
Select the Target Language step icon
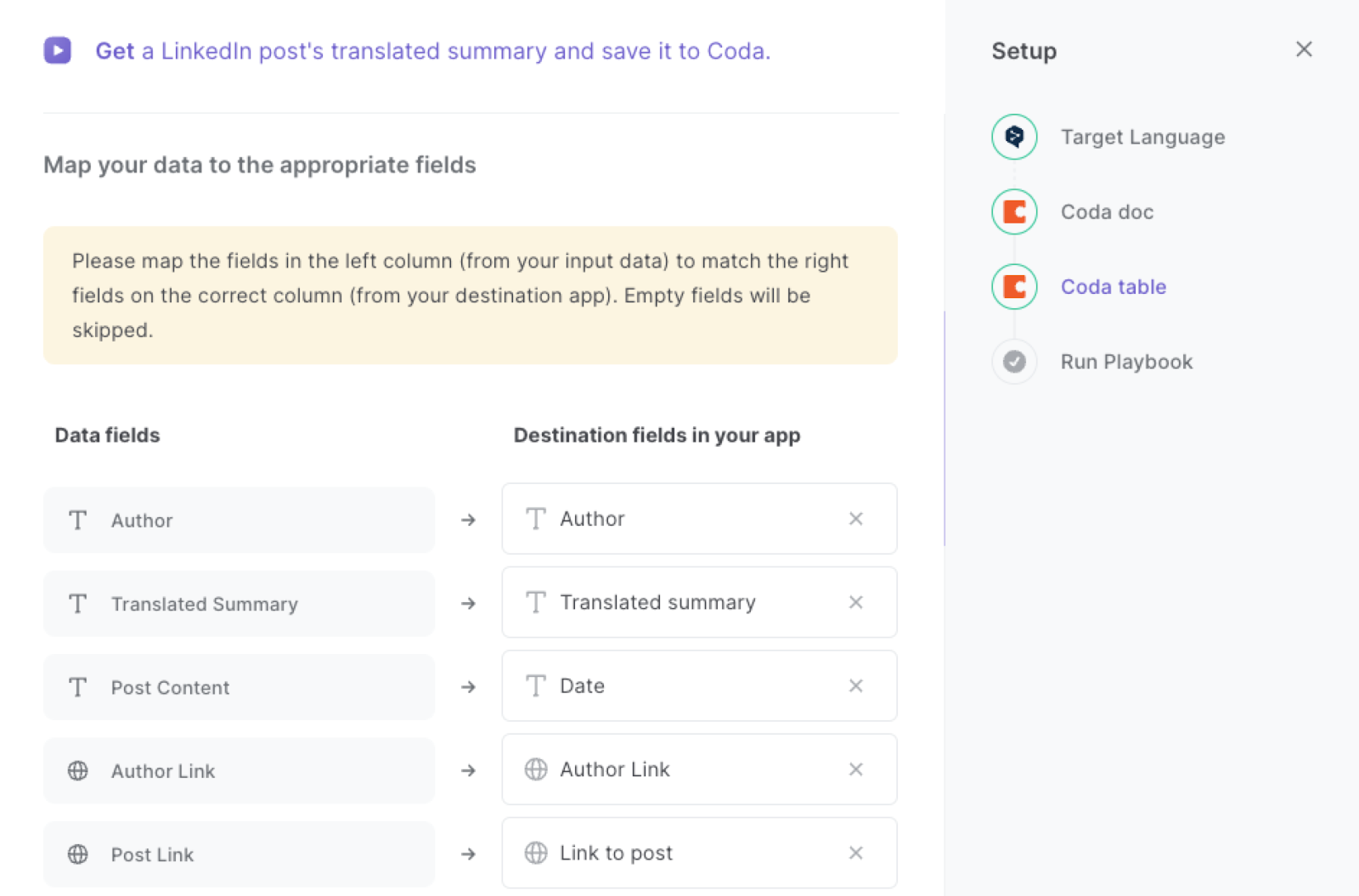(1014, 137)
